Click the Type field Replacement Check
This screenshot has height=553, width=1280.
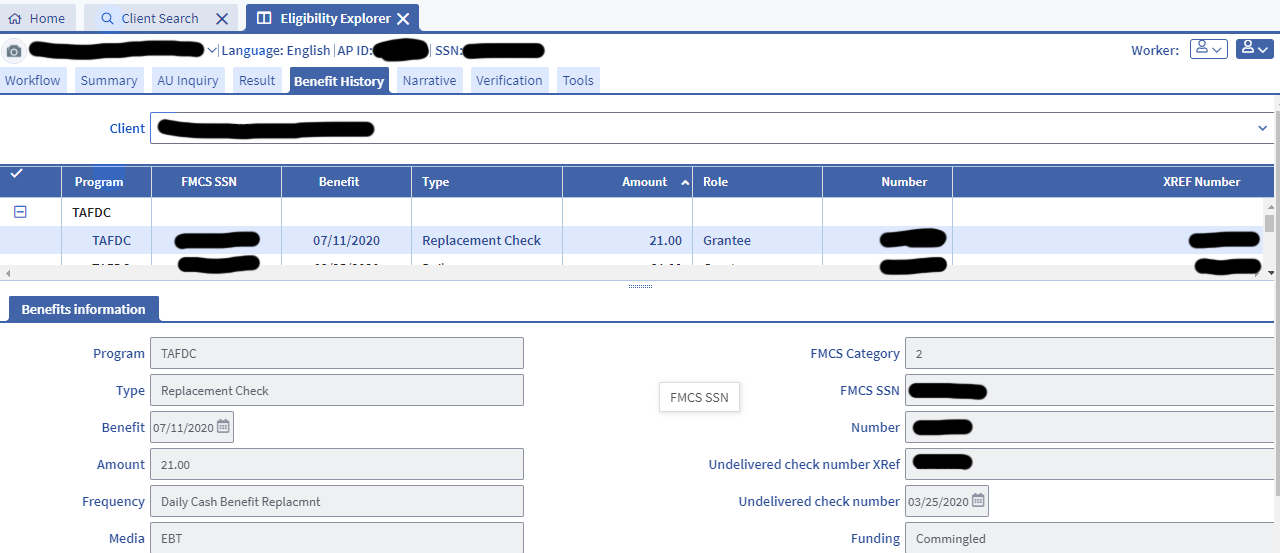pos(336,390)
